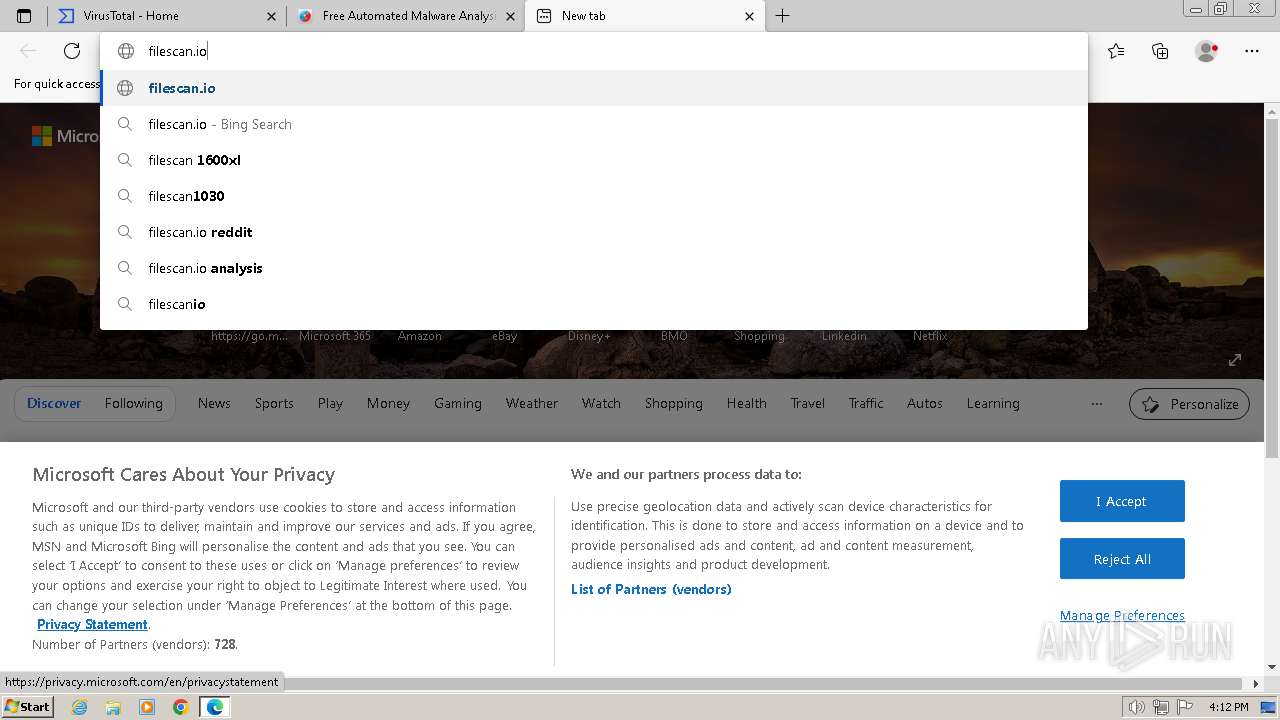Image resolution: width=1280 pixels, height=720 pixels.
Task: Open Settings and more ellipsis menu
Action: [1252, 51]
